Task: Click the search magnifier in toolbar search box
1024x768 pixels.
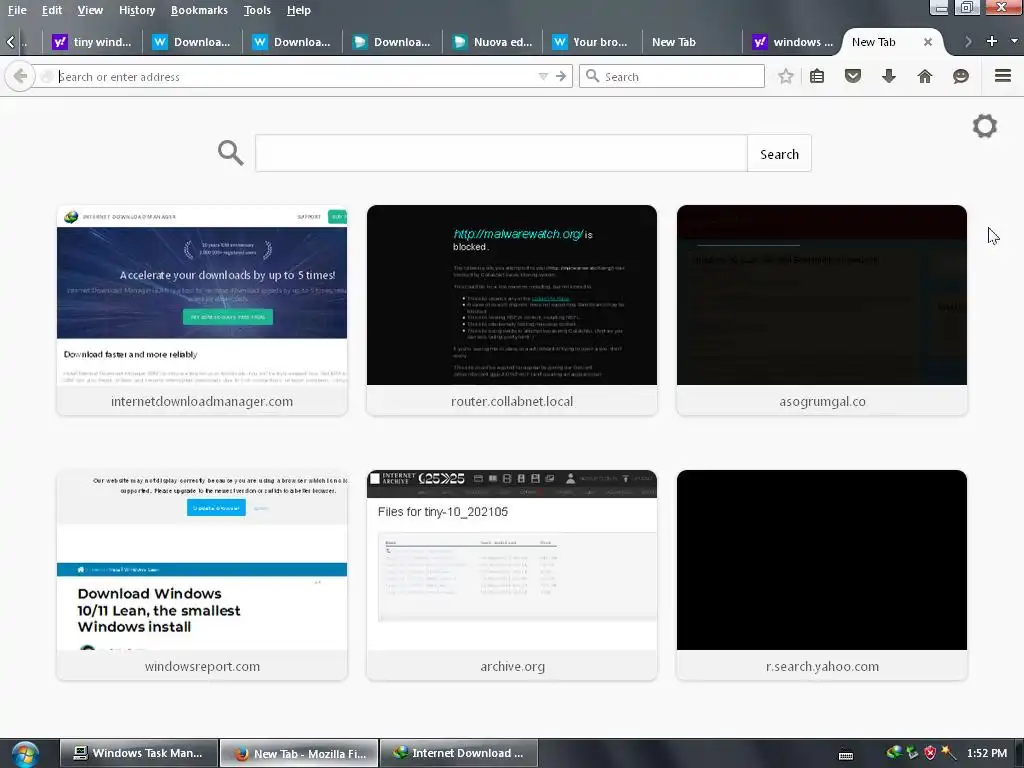Action: coord(592,76)
